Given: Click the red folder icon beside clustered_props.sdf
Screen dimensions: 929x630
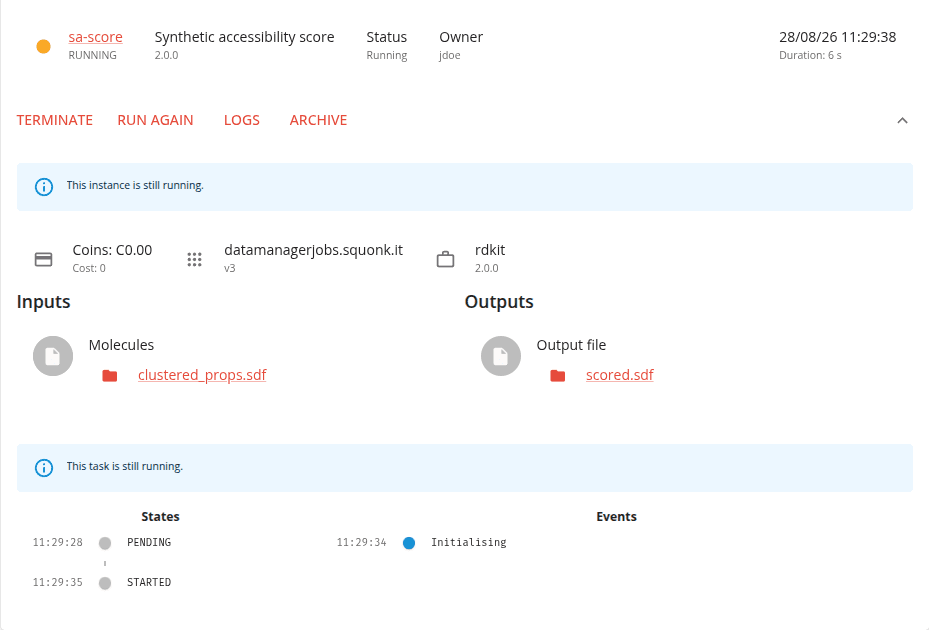Looking at the screenshot, I should (x=110, y=376).
